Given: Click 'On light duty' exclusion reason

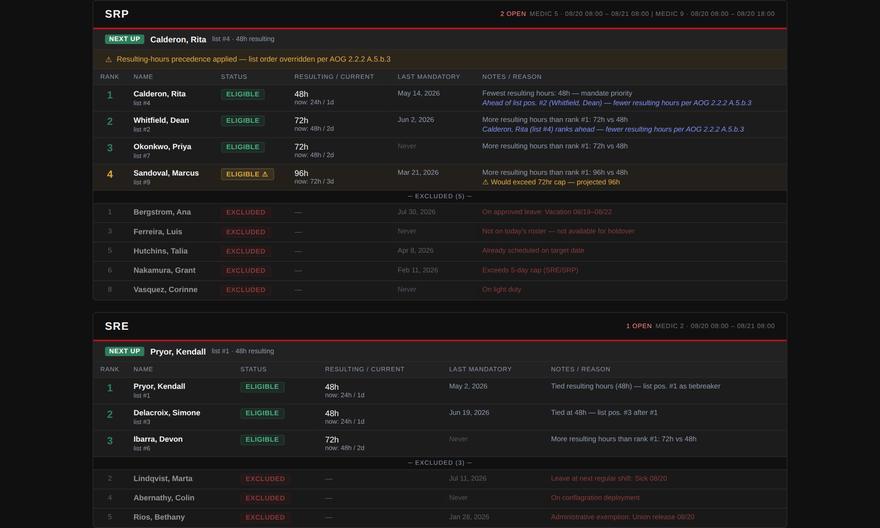Looking at the screenshot, I should [x=501, y=290].
